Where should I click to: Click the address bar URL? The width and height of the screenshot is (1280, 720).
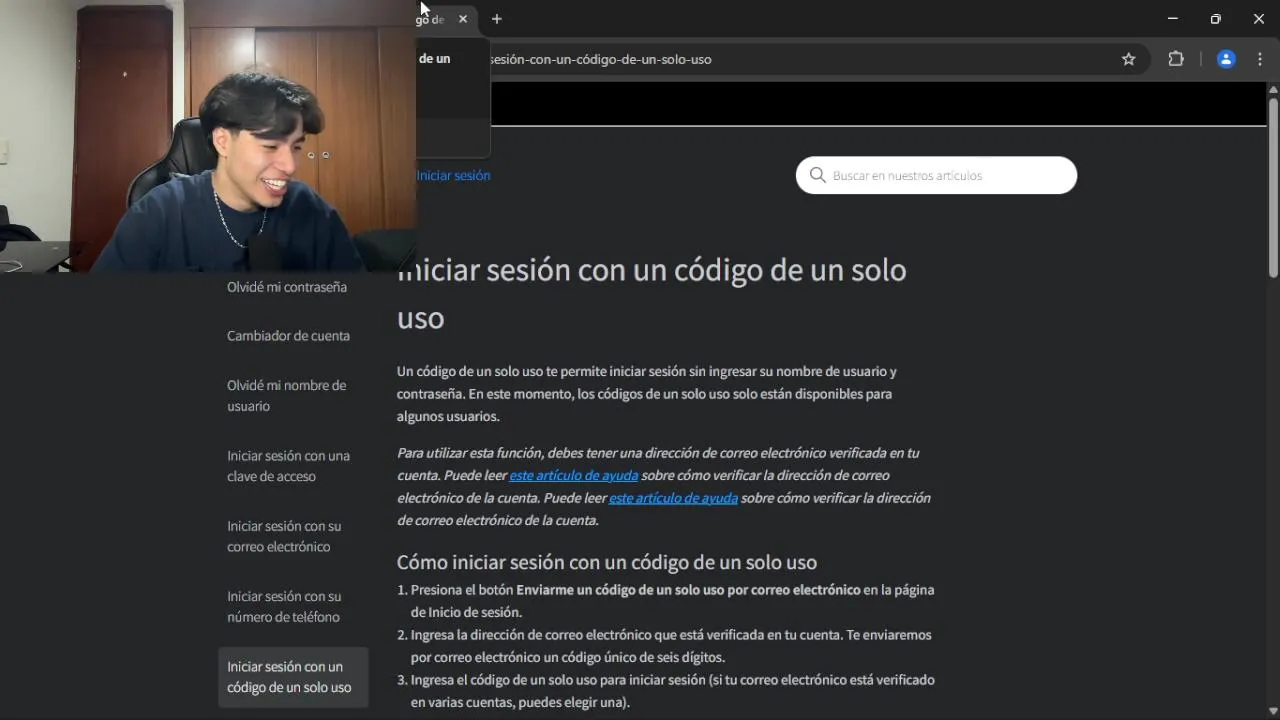[x=602, y=59]
